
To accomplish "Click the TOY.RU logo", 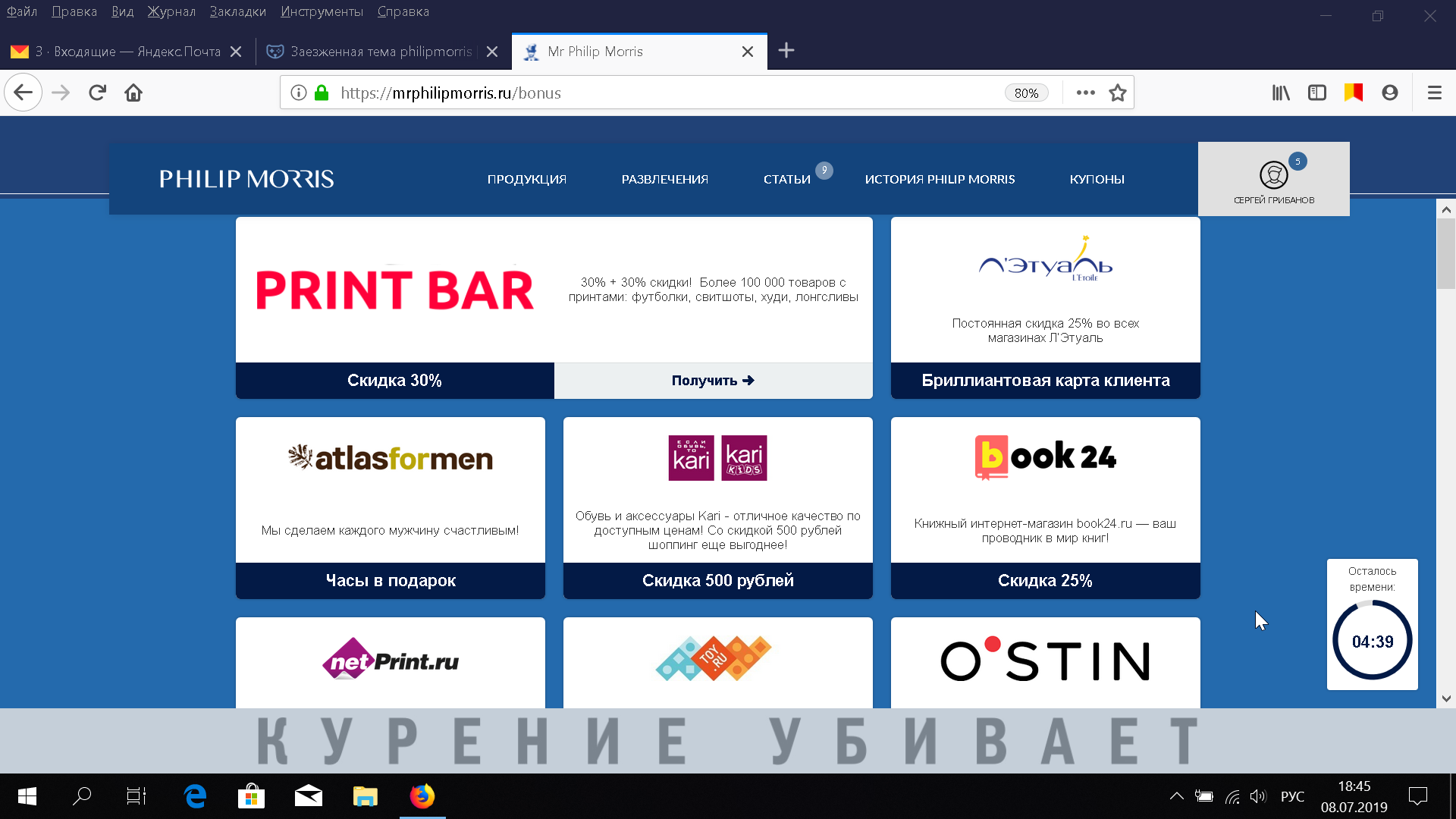I will click(714, 658).
